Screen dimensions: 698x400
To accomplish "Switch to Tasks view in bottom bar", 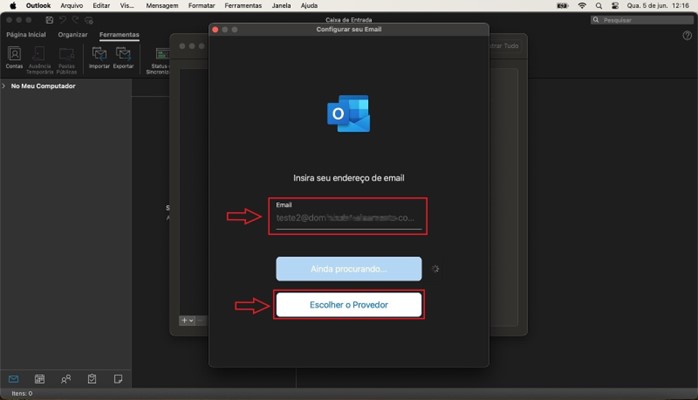I will point(92,379).
